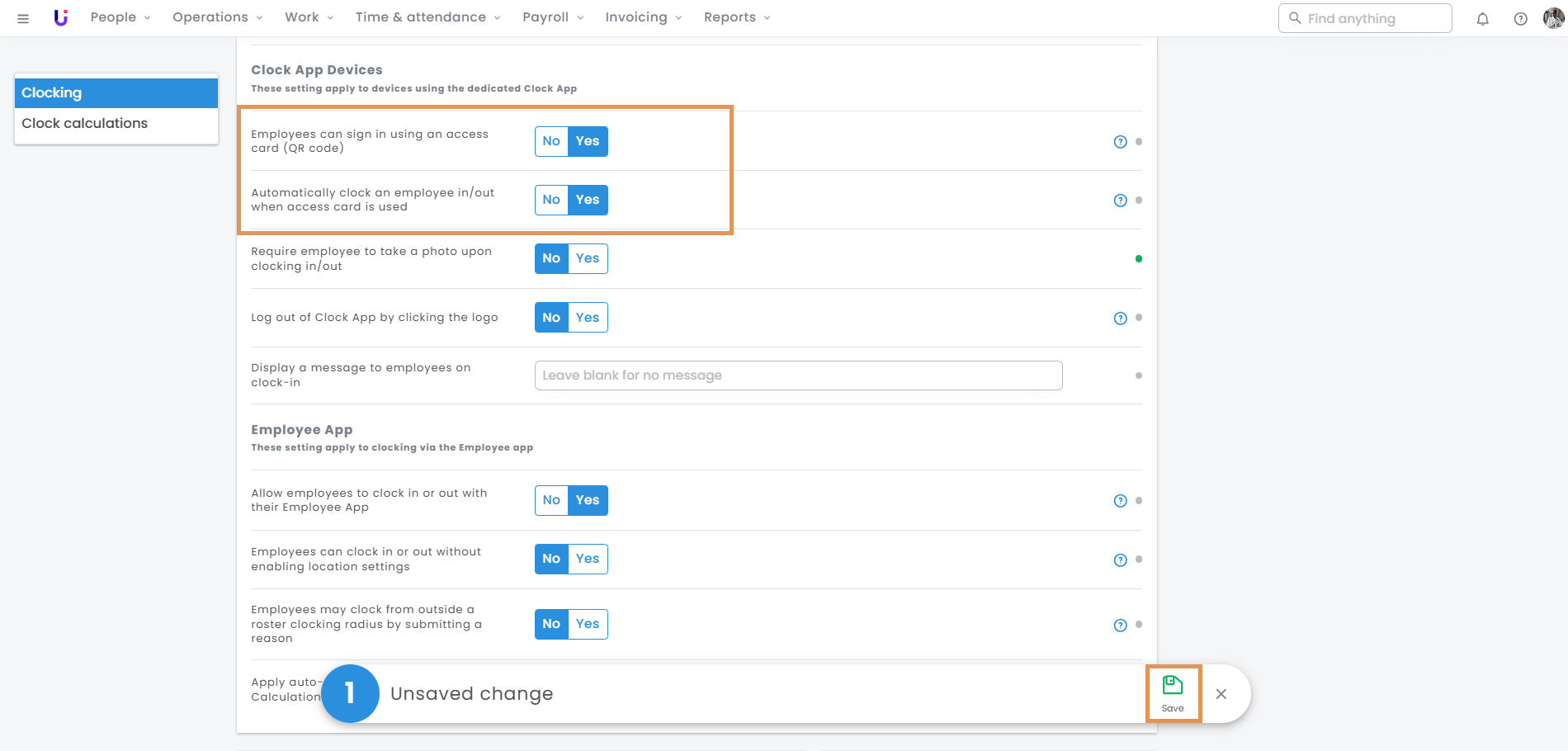Open the Payroll dropdown menu

tap(552, 17)
